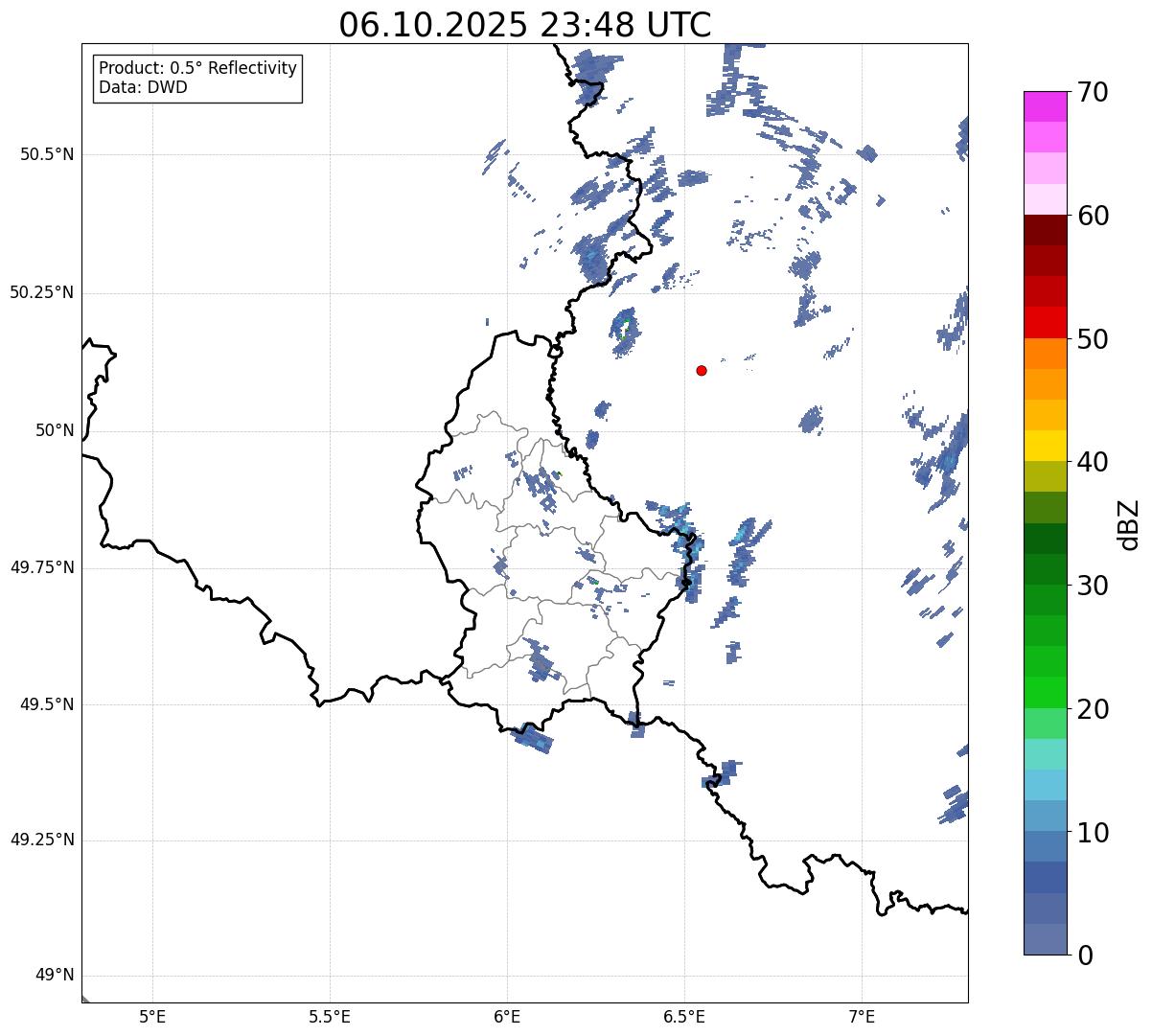Viewport: 1152px width, 1036px height.
Task: Click the colorbar tick label 20
Action: click(1093, 709)
